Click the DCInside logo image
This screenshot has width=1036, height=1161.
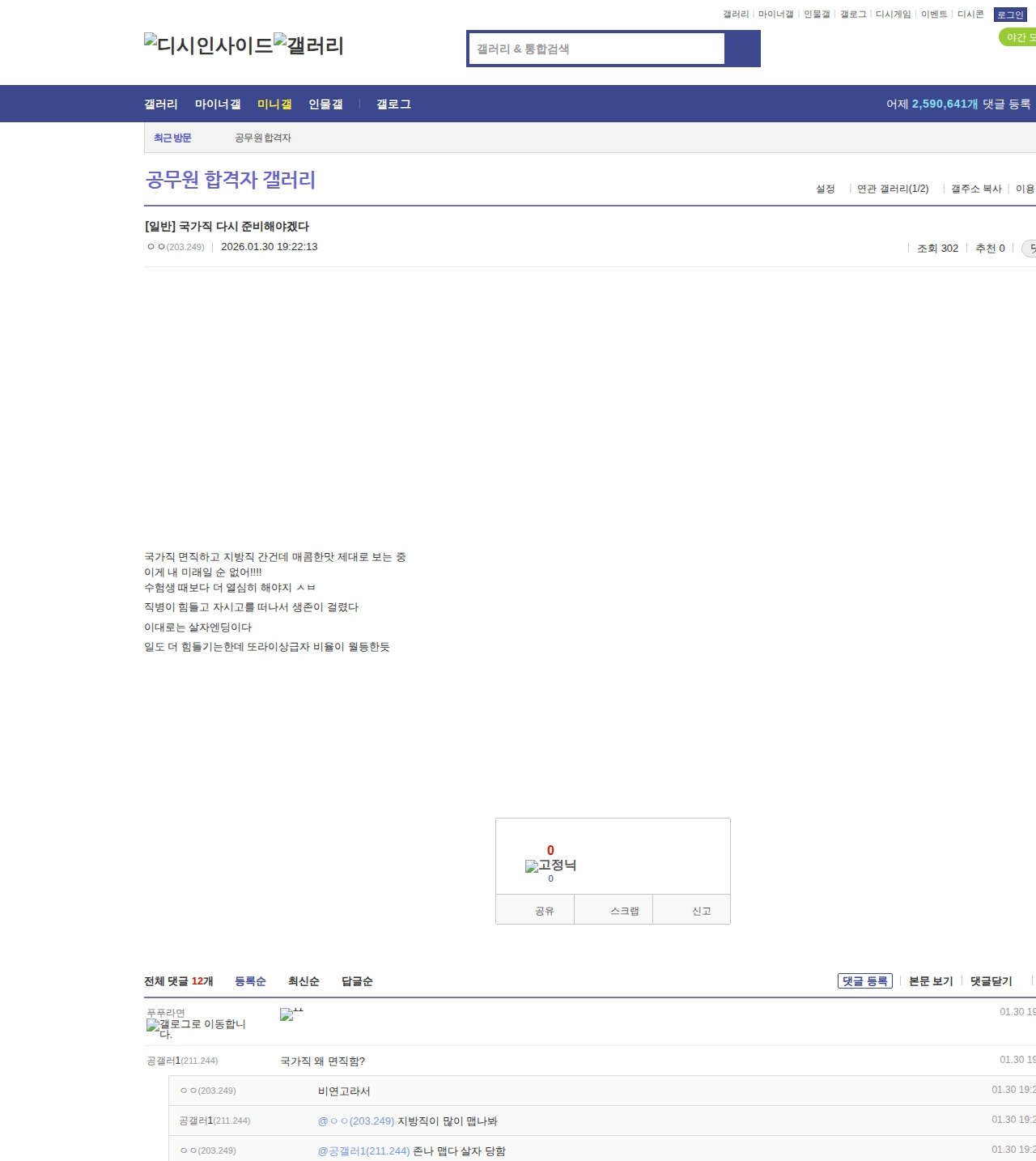click(208, 45)
